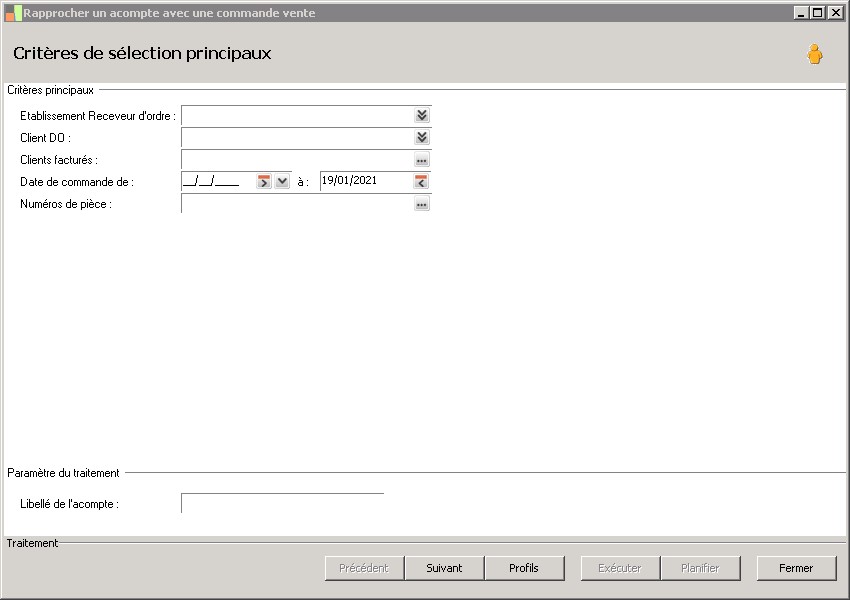This screenshot has width=850, height=600.
Task: Click the end date calendar arrow icon
Action: (x=421, y=182)
